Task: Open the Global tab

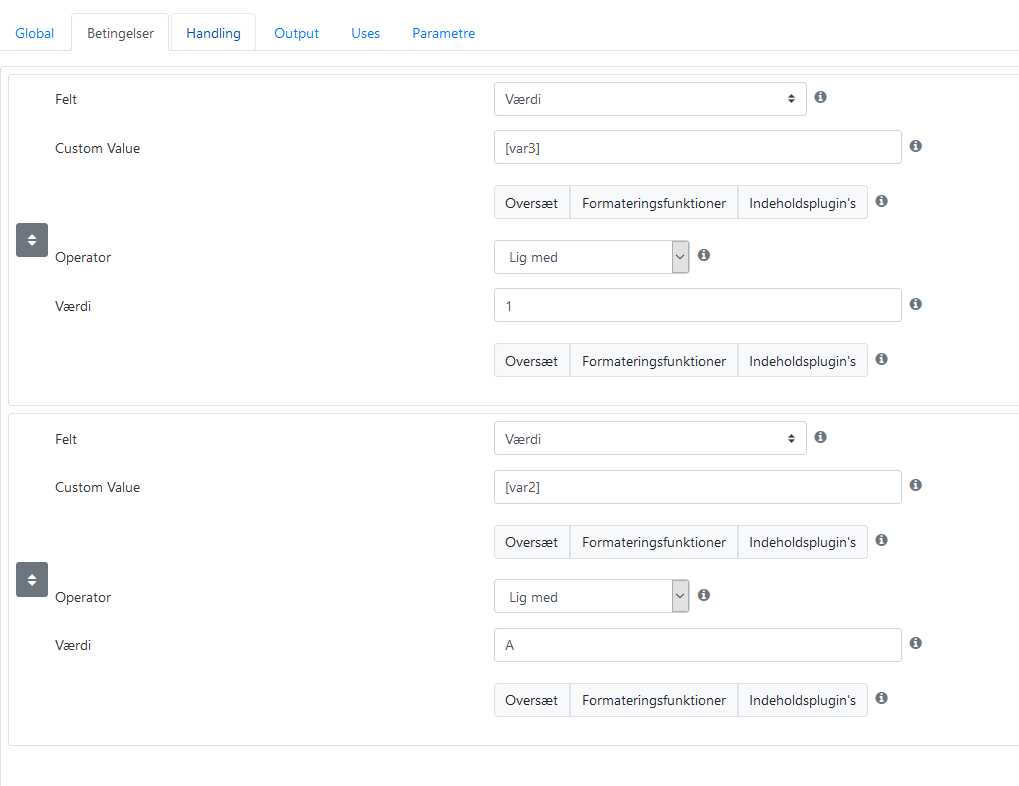Action: click(x=34, y=33)
